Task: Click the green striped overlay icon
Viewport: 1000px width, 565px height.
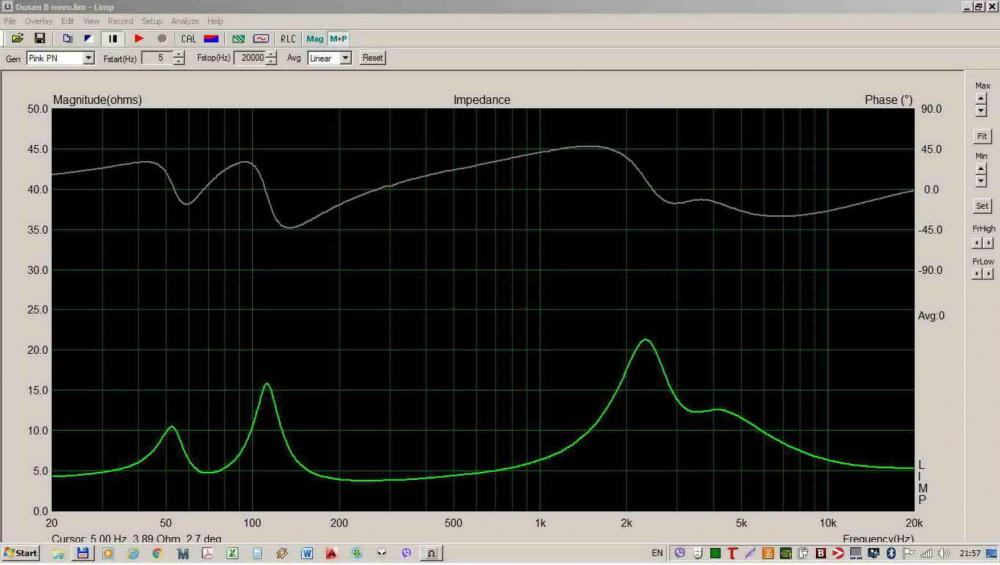Action: click(x=239, y=39)
